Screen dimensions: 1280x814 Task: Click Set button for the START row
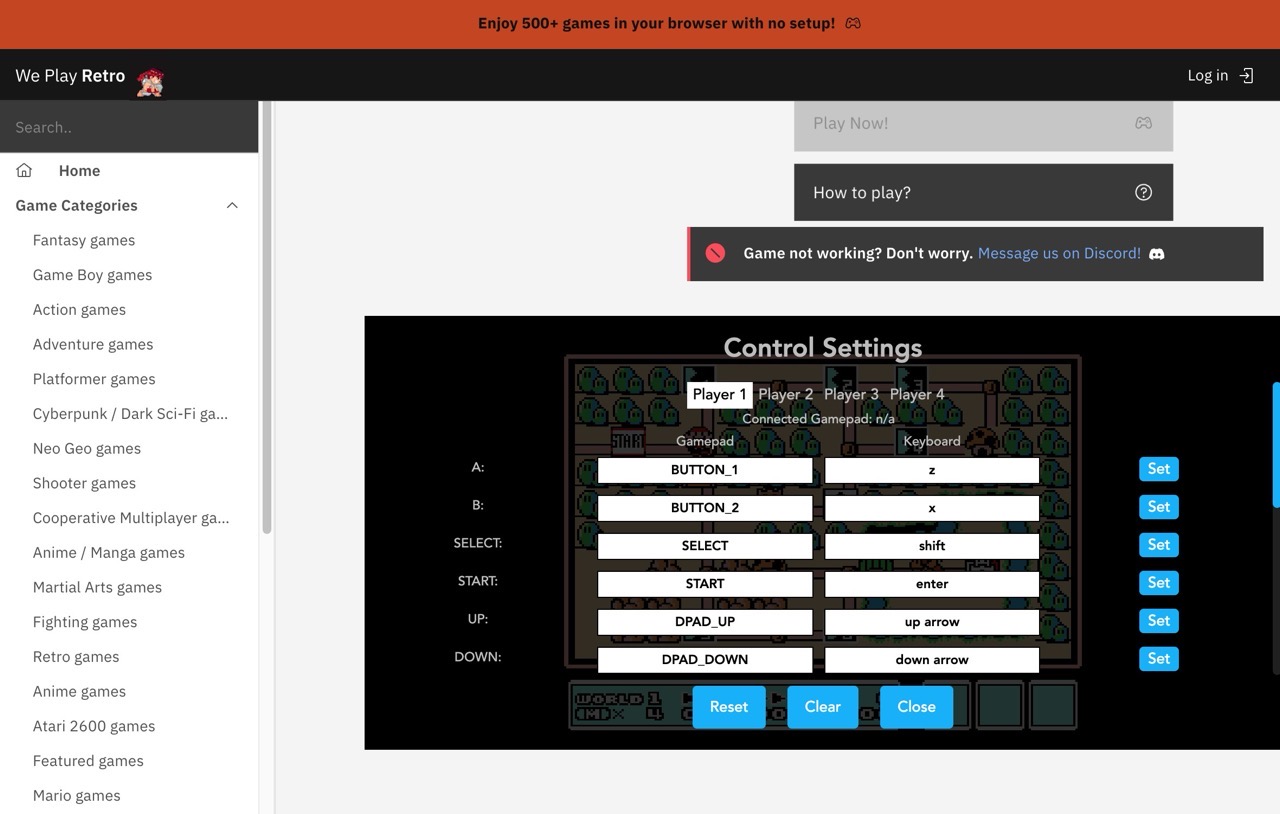(x=1159, y=583)
